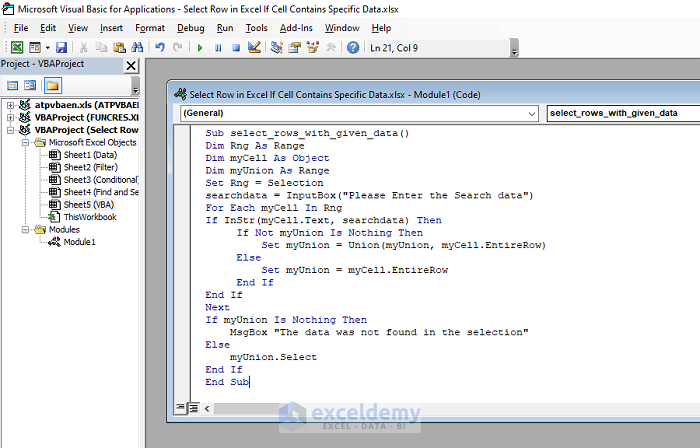700x448 pixels.
Task: Click the MsgBox code line
Action: point(379,332)
